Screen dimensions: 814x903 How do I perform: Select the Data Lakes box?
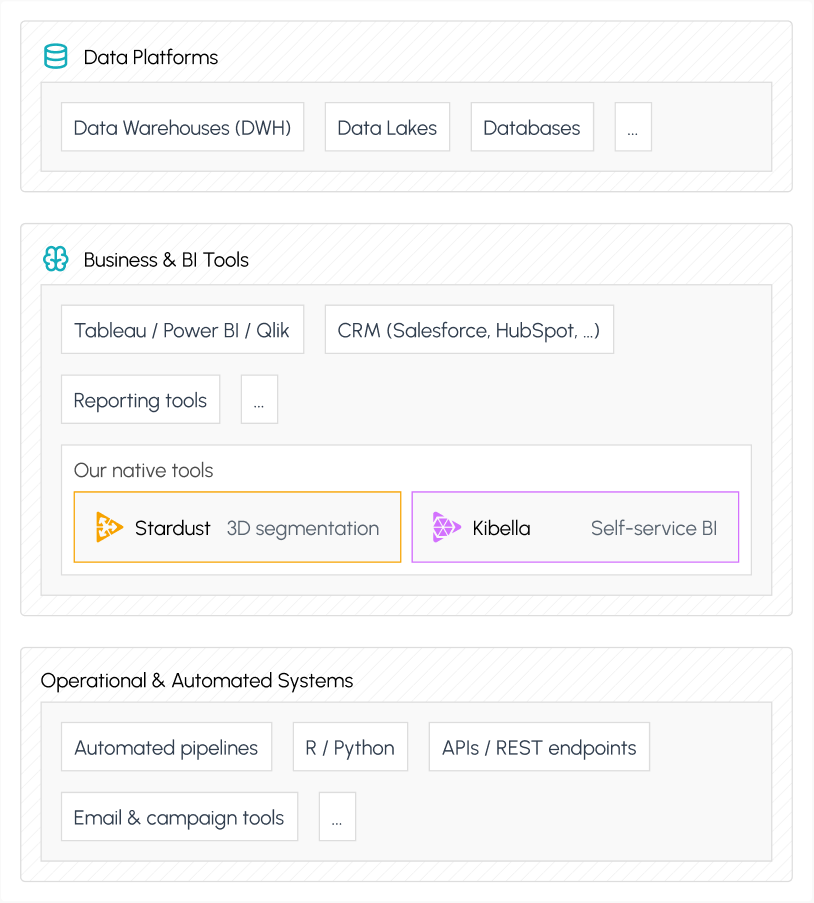click(387, 127)
